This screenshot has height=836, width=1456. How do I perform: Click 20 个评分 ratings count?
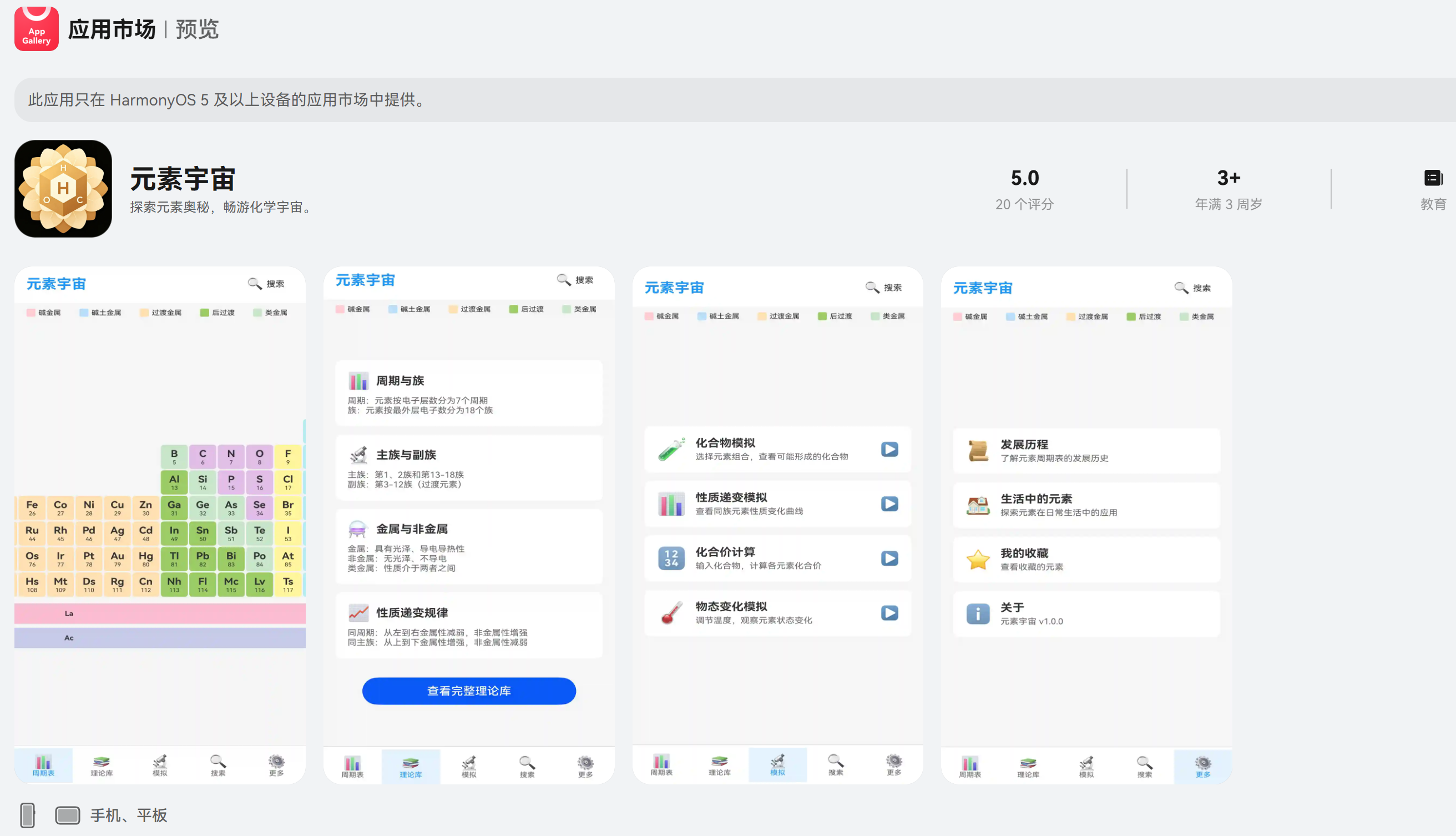(x=1024, y=204)
